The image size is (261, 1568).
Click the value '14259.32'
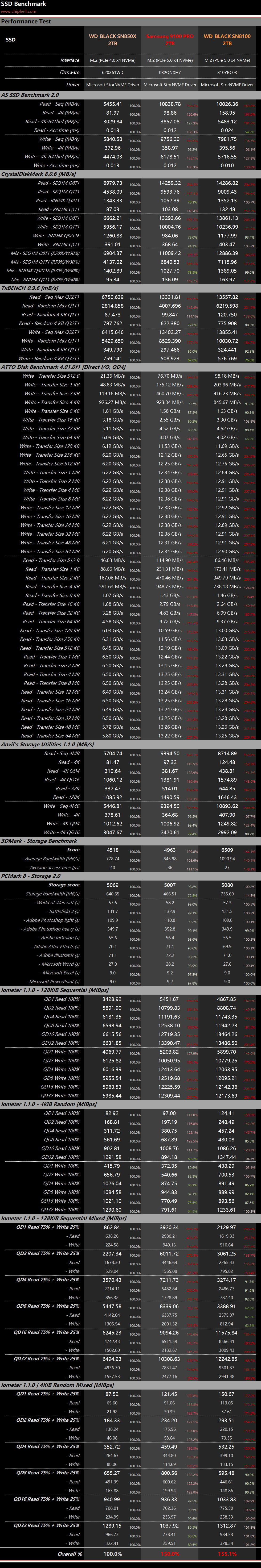(x=170, y=183)
